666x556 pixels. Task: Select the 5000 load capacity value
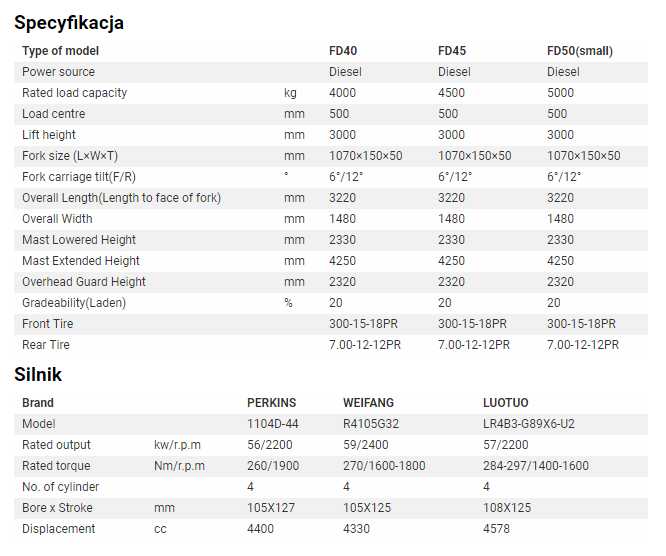pos(560,93)
